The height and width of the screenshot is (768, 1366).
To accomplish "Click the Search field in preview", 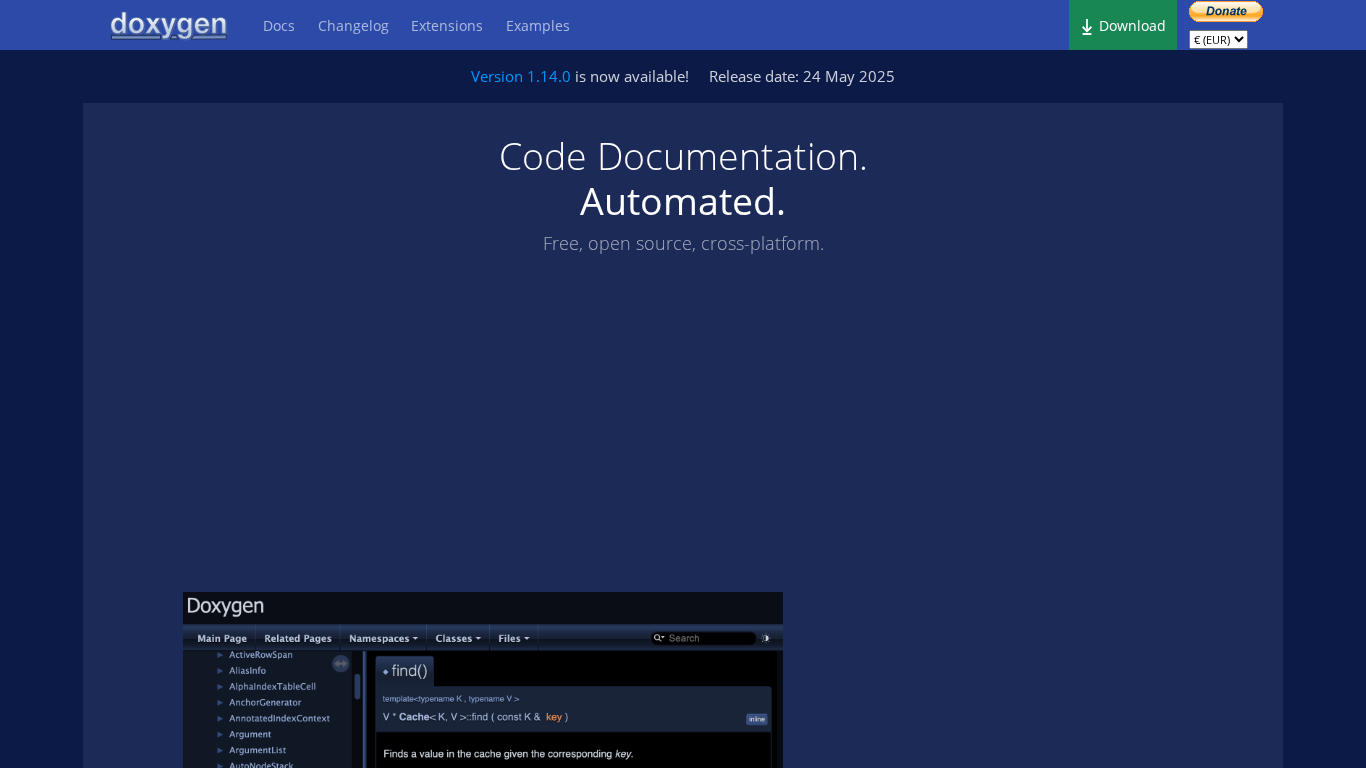I will click(708, 638).
